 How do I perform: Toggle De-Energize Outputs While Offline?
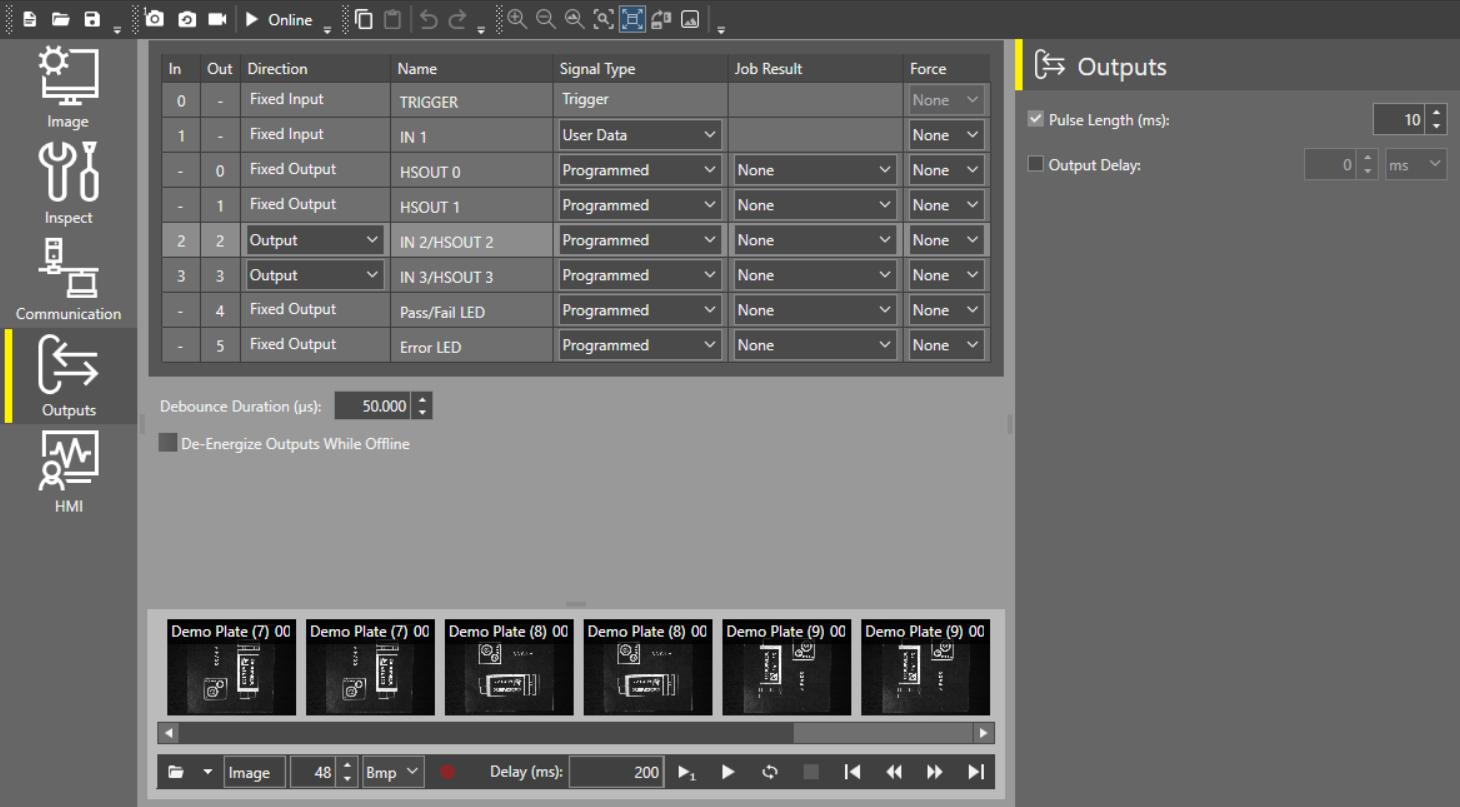tap(167, 442)
